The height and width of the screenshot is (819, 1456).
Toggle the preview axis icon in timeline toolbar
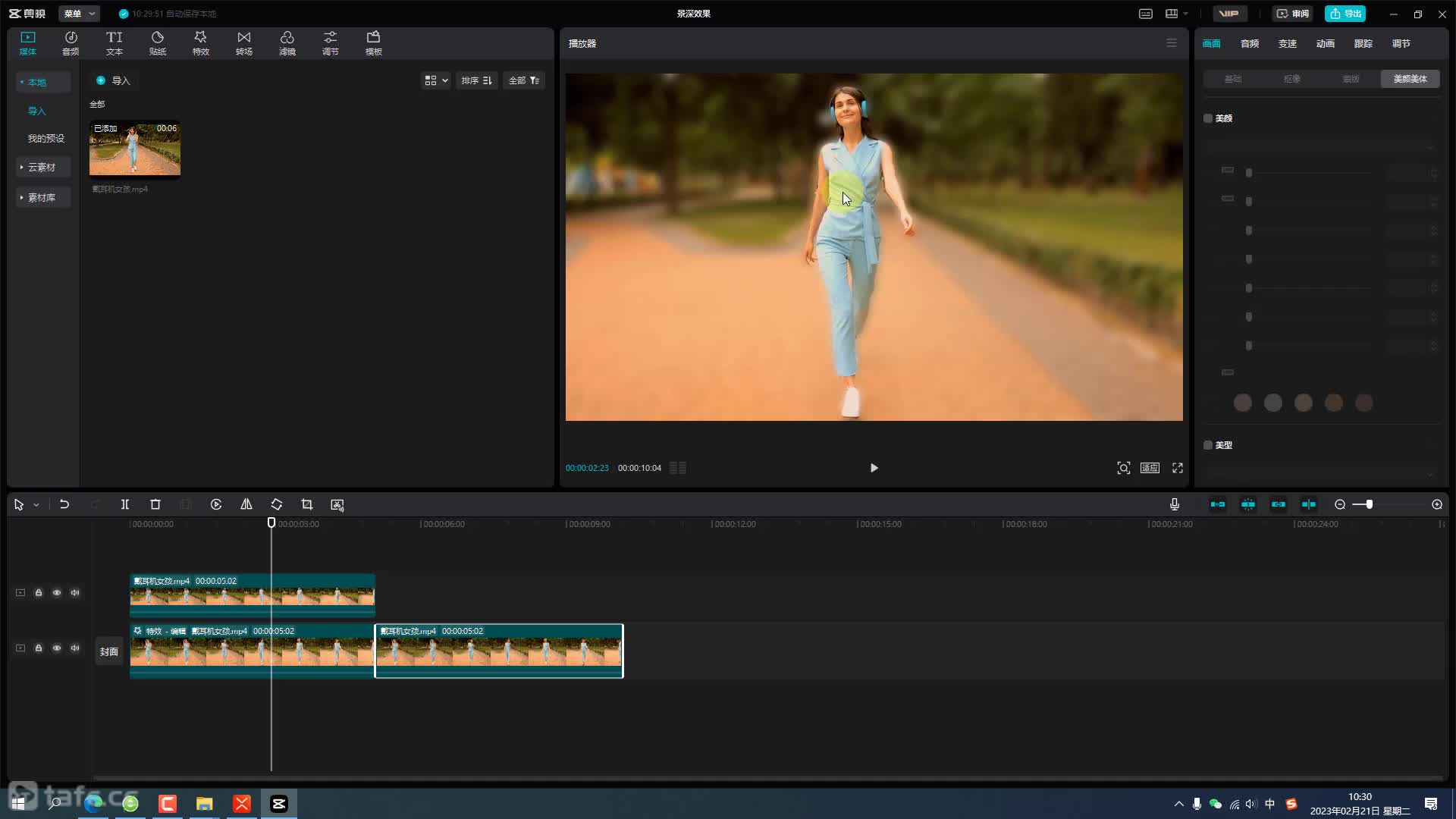(x=1309, y=504)
